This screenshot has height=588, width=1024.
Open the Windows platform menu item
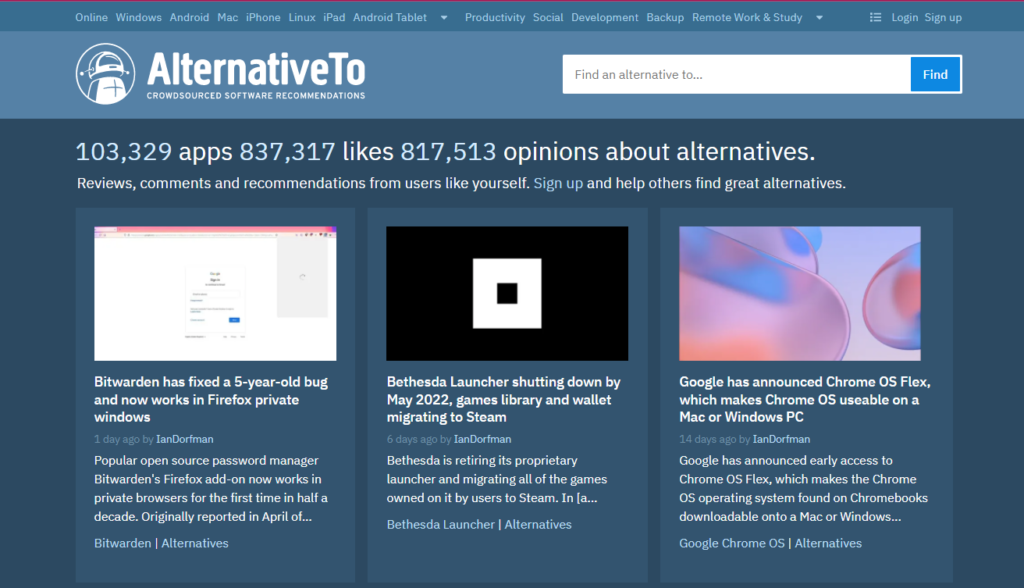[138, 17]
